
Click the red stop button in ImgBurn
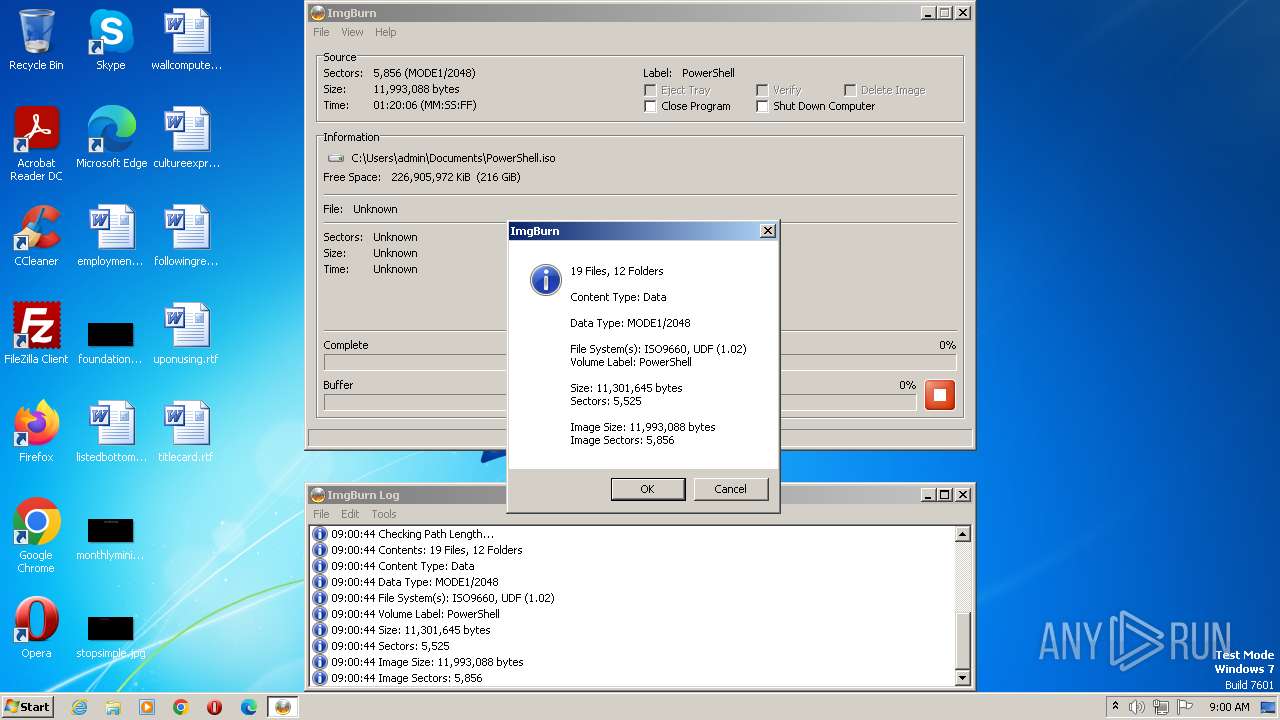coord(939,395)
